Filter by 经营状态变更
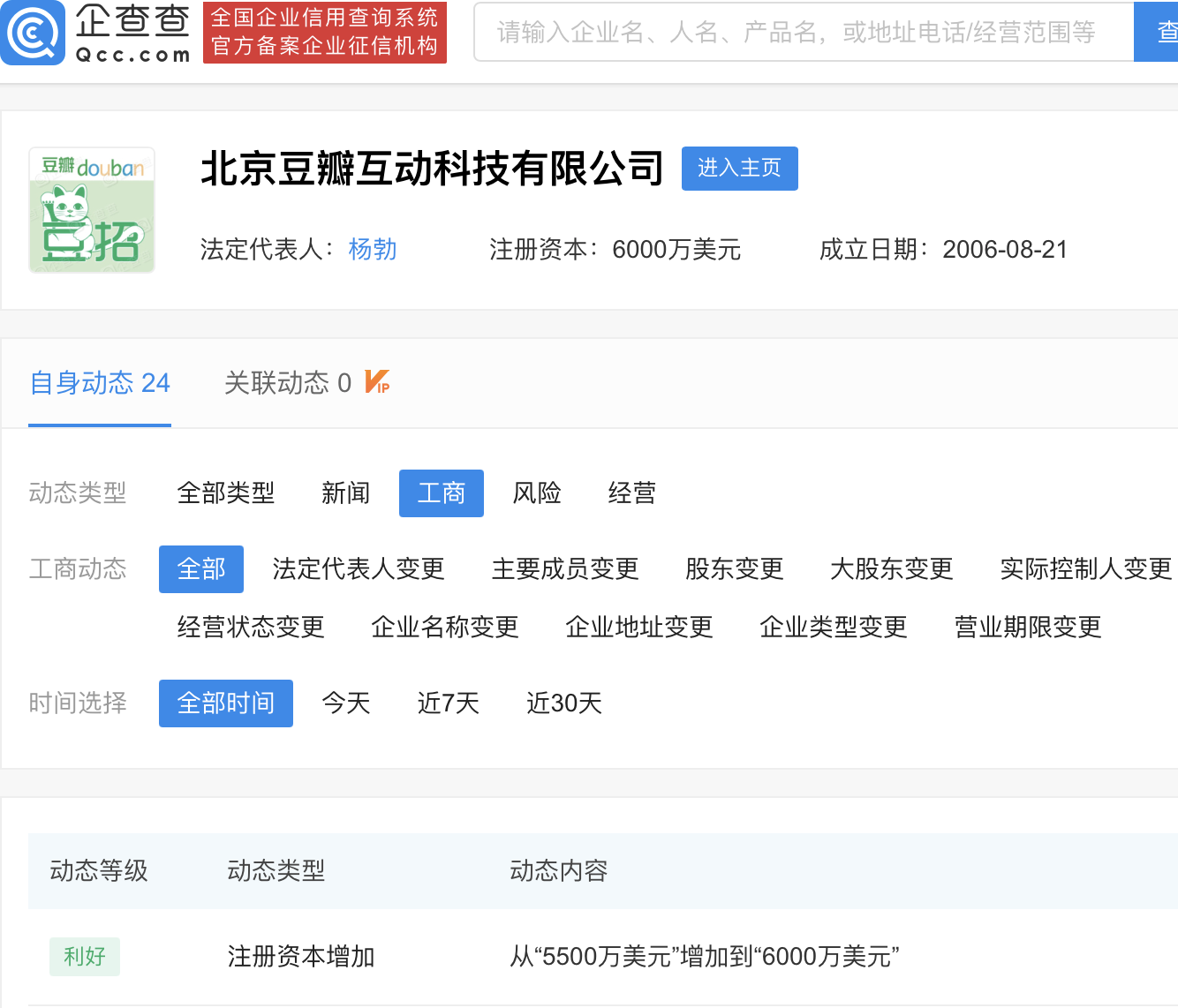The image size is (1178, 1008). (251, 628)
